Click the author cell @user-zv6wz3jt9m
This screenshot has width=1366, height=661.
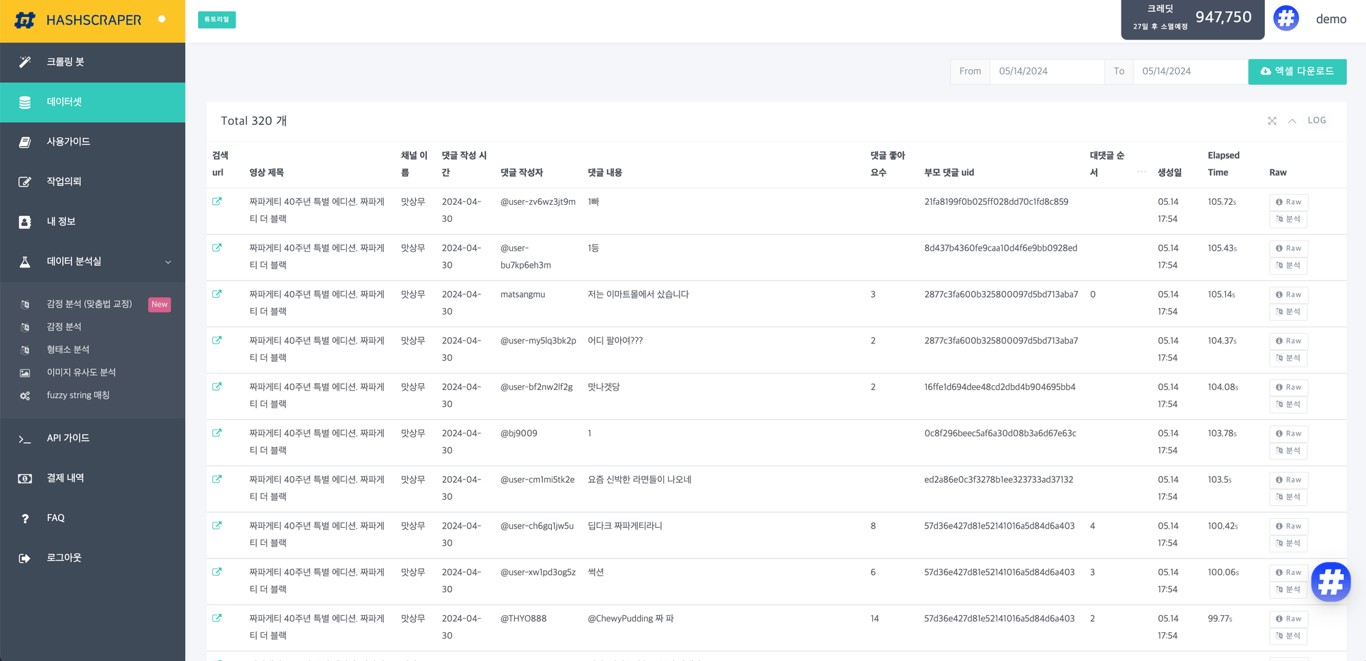click(538, 202)
